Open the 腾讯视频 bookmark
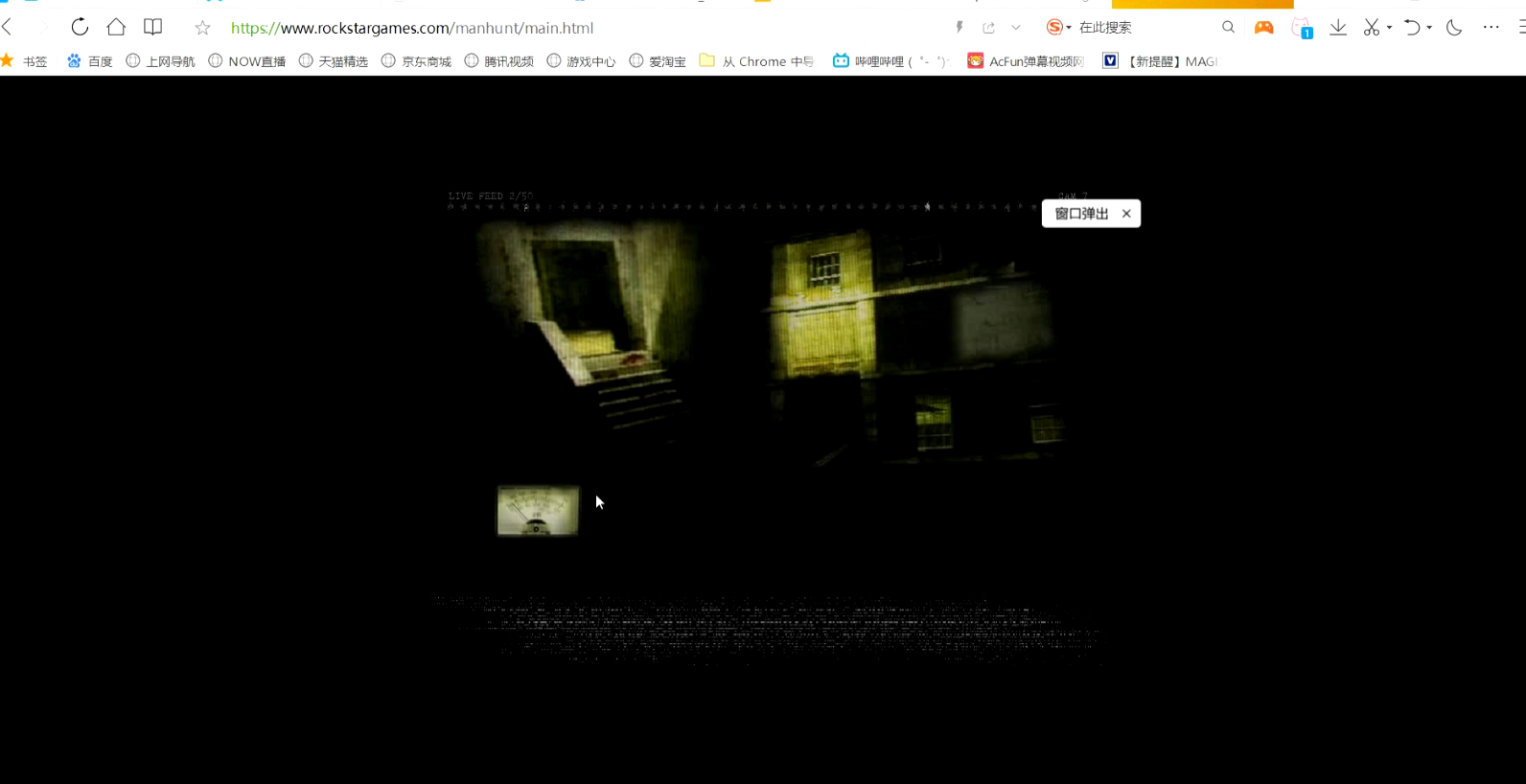This screenshot has height=784, width=1526. coord(498,61)
